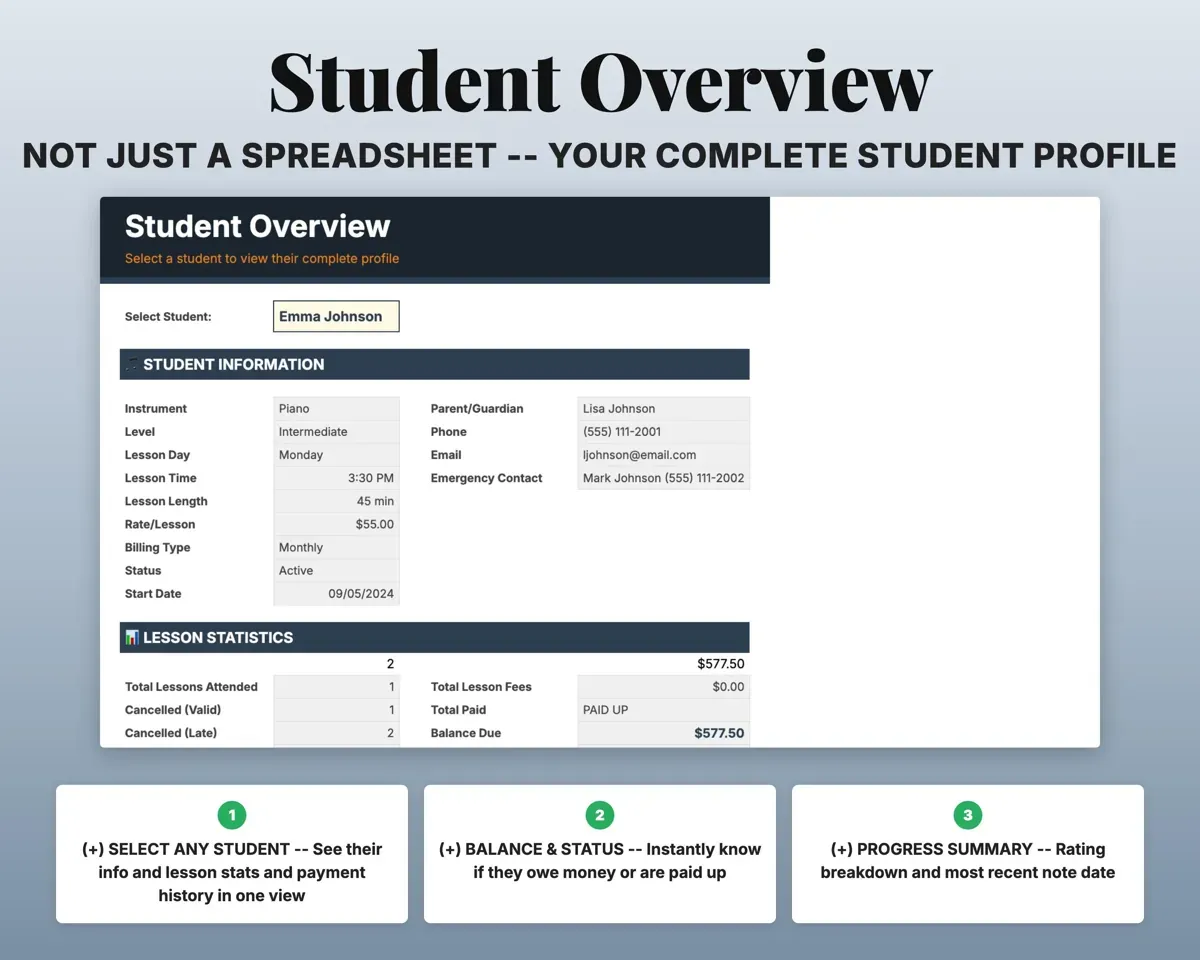Select the Rate/Lesson row label
This screenshot has height=960, width=1200.
[x=160, y=524]
